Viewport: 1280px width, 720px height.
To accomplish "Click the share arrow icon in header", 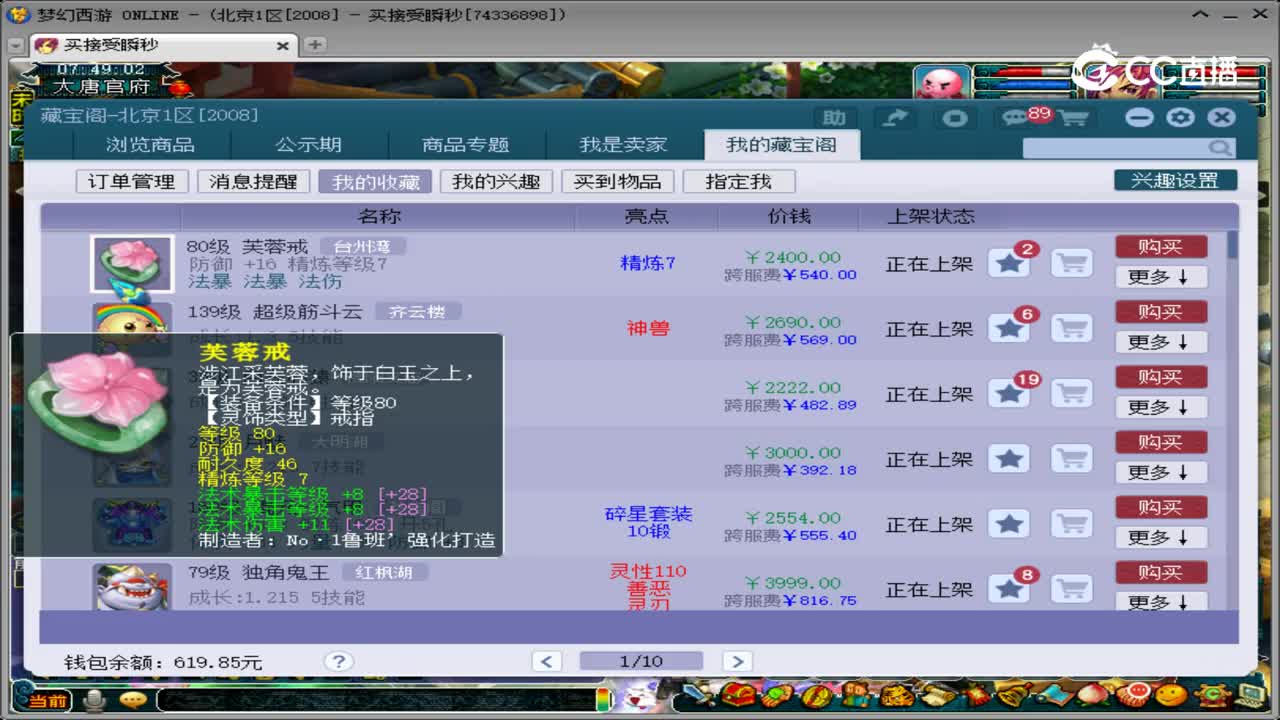I will point(895,118).
